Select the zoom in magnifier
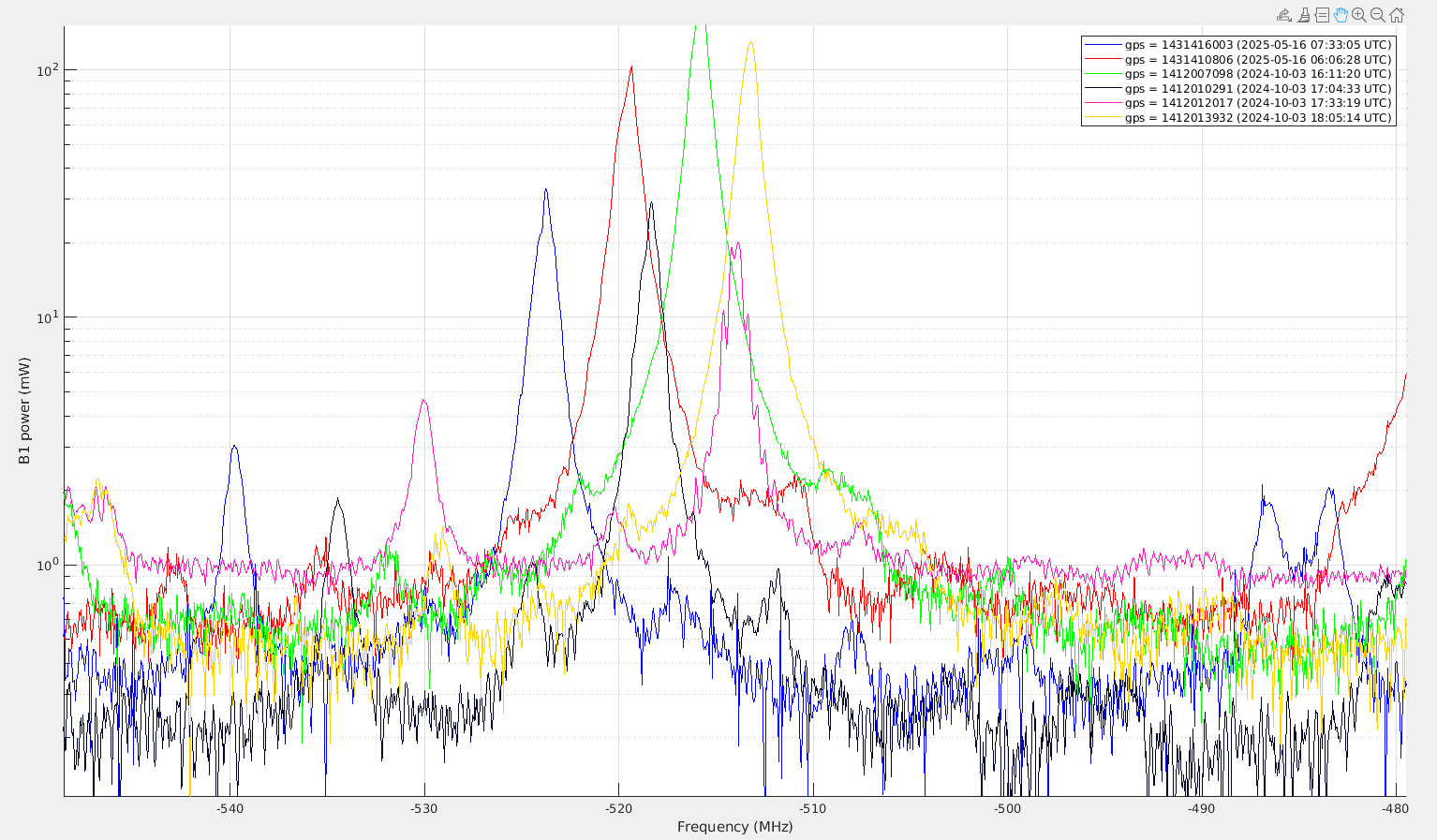The width and height of the screenshot is (1437, 840). [1359, 15]
